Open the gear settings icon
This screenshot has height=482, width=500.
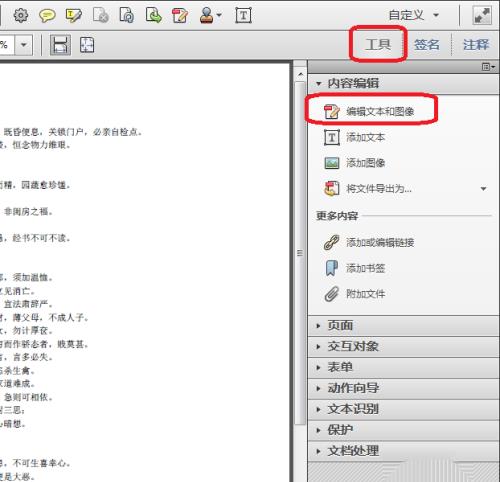tap(21, 15)
